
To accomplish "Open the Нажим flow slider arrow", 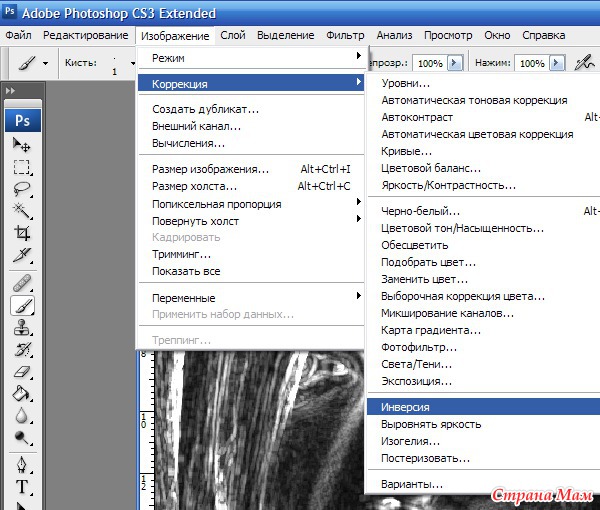I will click(556, 62).
